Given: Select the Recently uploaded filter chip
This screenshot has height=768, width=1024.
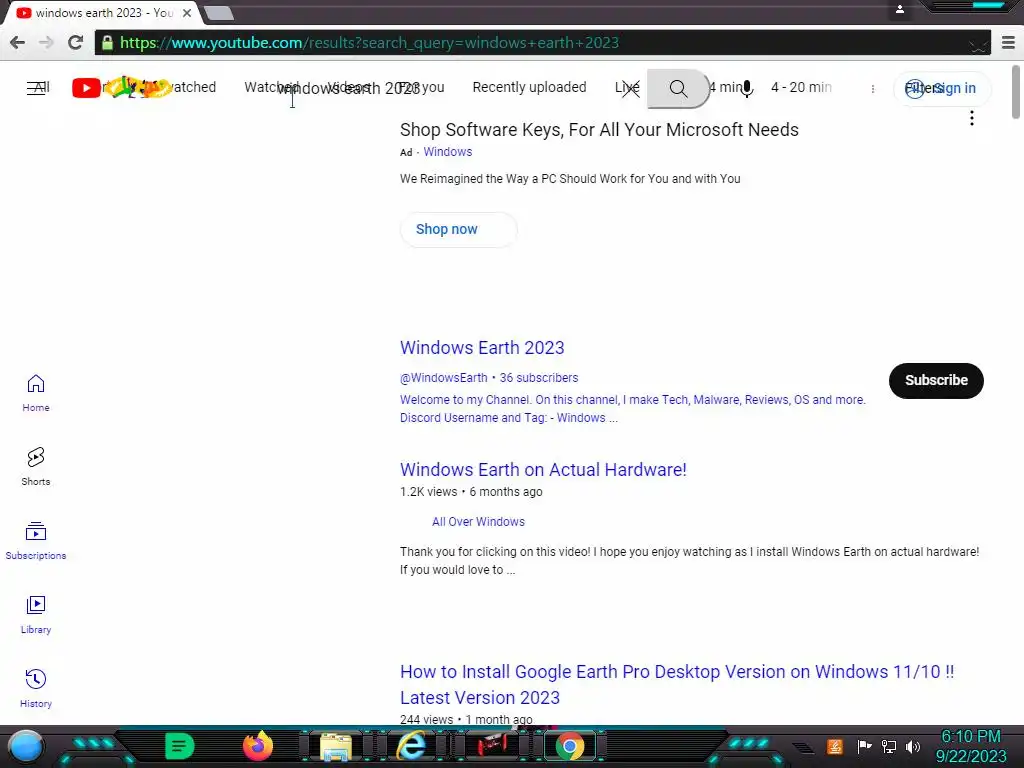Looking at the screenshot, I should 529,88.
